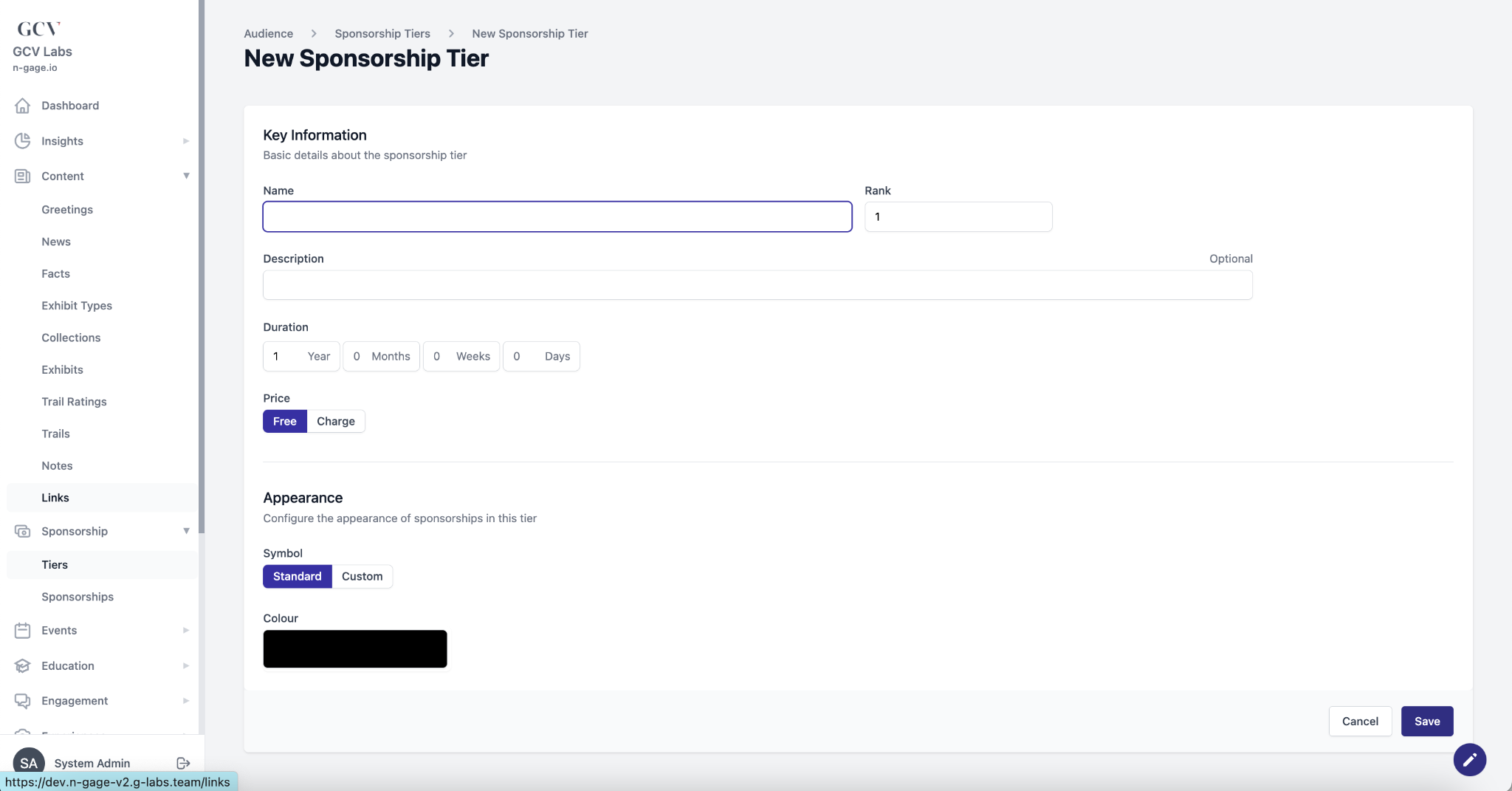Select the Charge price option
Screen dimensions: 1512x791
coord(336,421)
